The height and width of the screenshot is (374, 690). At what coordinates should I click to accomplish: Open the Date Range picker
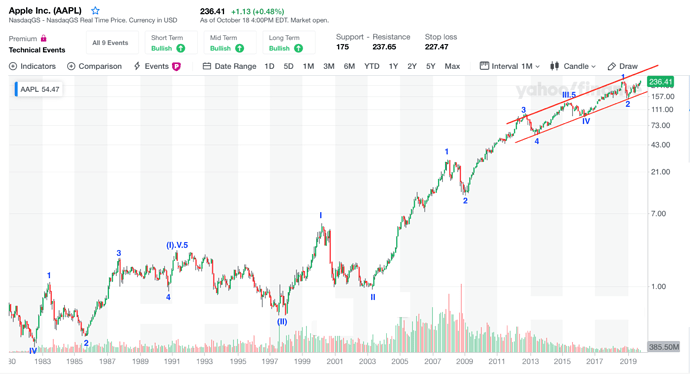pyautogui.click(x=229, y=66)
